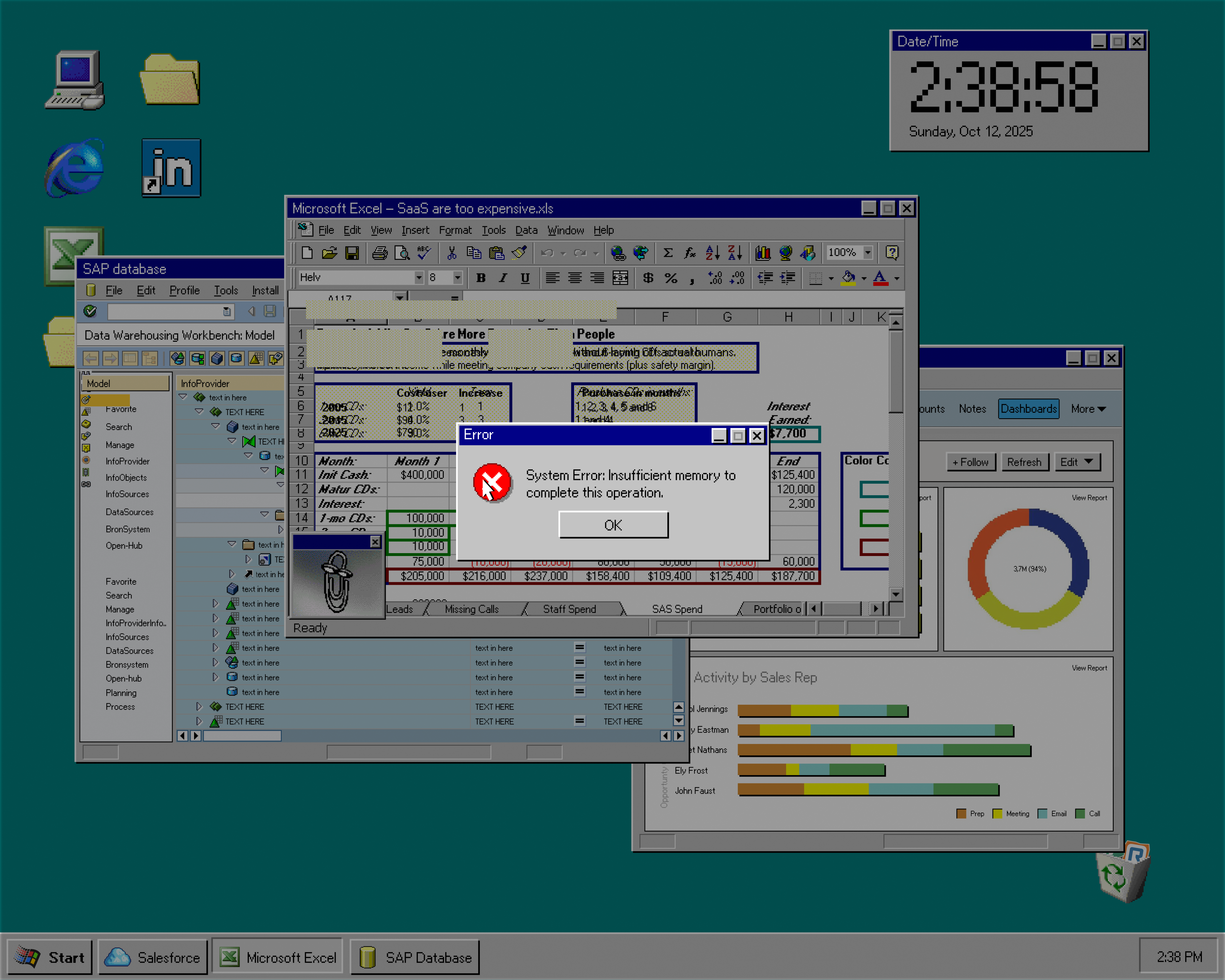Open the LinkedIn desktop shortcut
This screenshot has width=1225, height=980.
[x=171, y=167]
